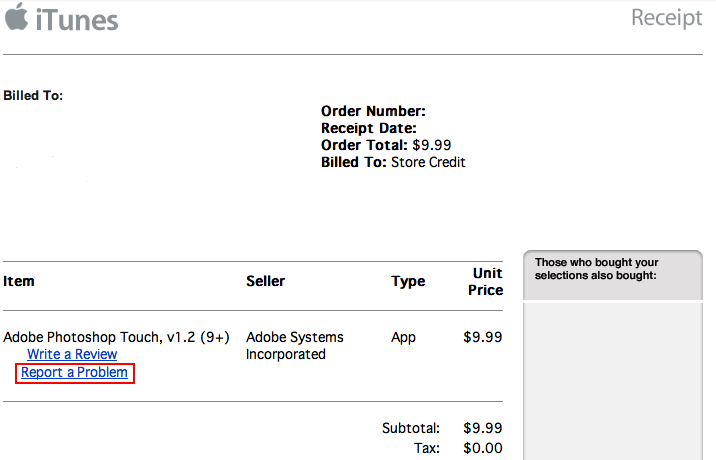Open the Report a Problem link
Image resolution: width=716 pixels, height=460 pixels.
tap(75, 373)
